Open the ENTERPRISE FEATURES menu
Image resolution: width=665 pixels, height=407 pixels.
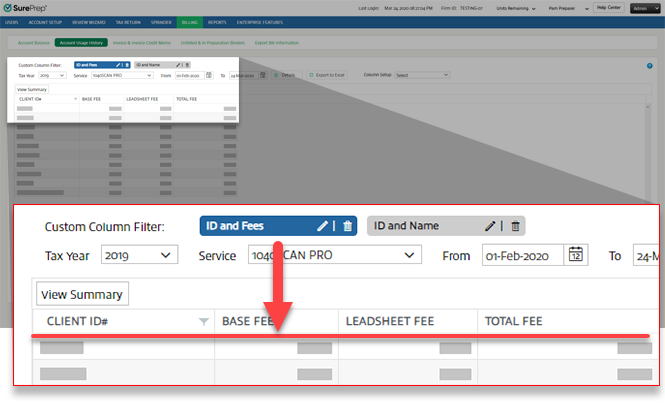tap(260, 22)
